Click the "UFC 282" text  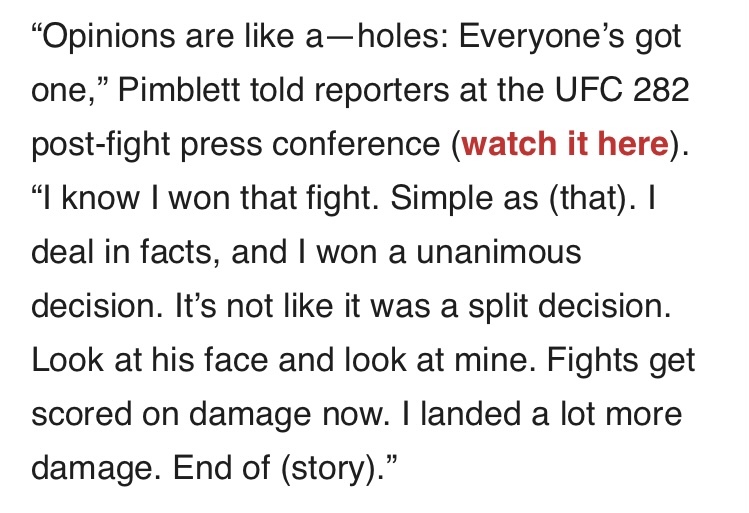tap(622, 89)
